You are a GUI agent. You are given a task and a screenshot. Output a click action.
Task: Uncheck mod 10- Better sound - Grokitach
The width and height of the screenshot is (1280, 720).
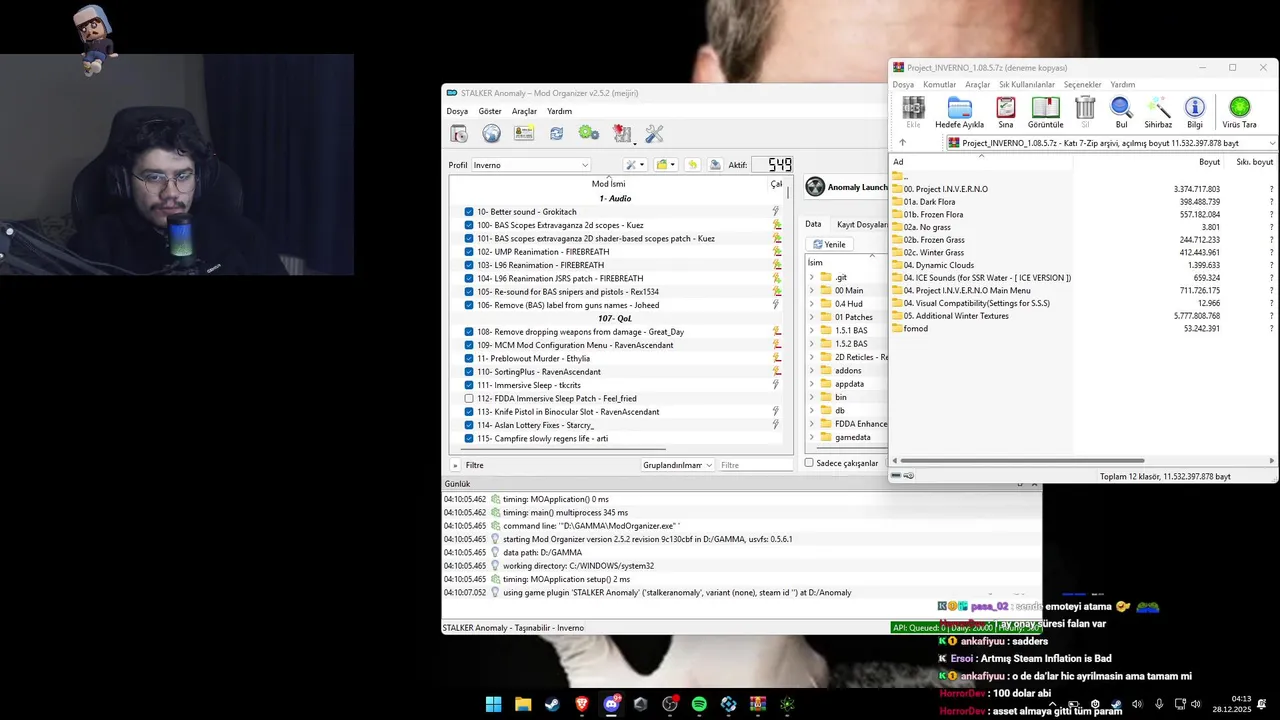click(469, 212)
